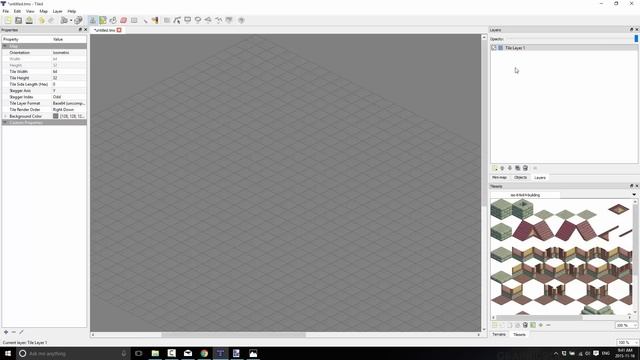Image resolution: width=640 pixels, height=360 pixels.
Task: Click Rename property pencil icon
Action: coord(21,332)
